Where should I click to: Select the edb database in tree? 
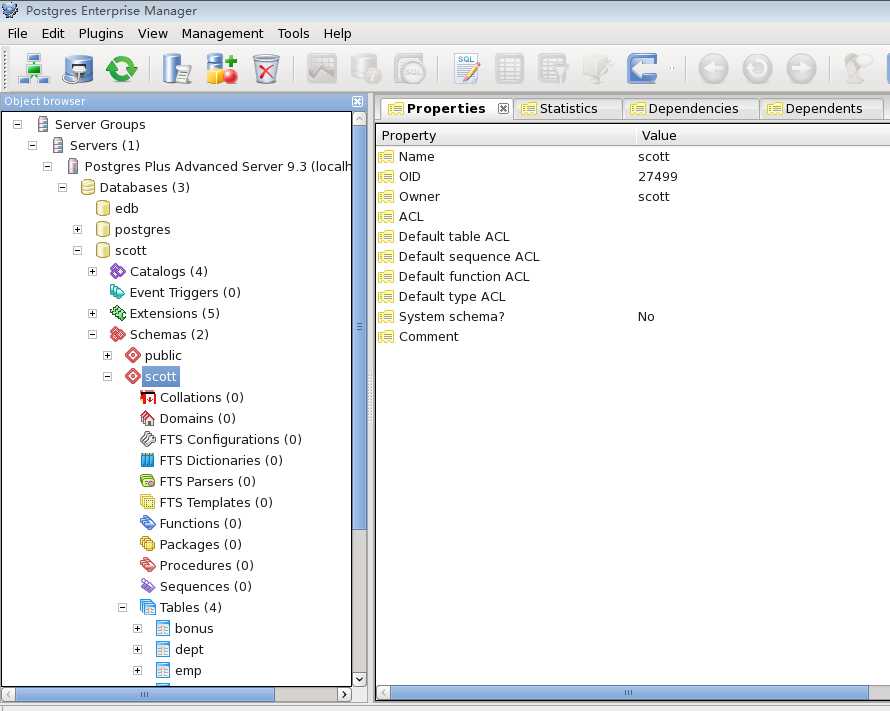point(127,208)
